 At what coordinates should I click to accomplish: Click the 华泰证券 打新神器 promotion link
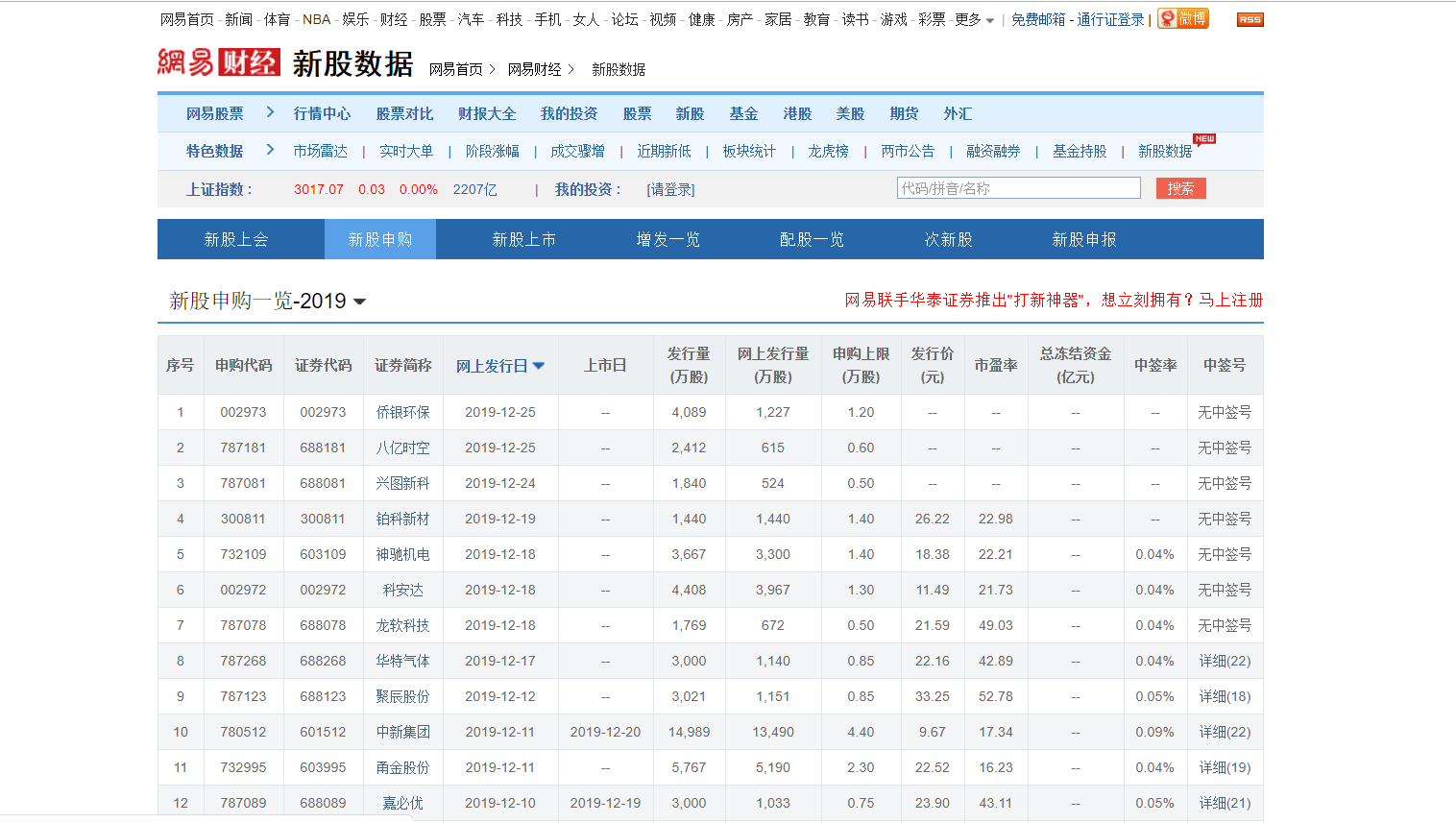pos(1054,300)
